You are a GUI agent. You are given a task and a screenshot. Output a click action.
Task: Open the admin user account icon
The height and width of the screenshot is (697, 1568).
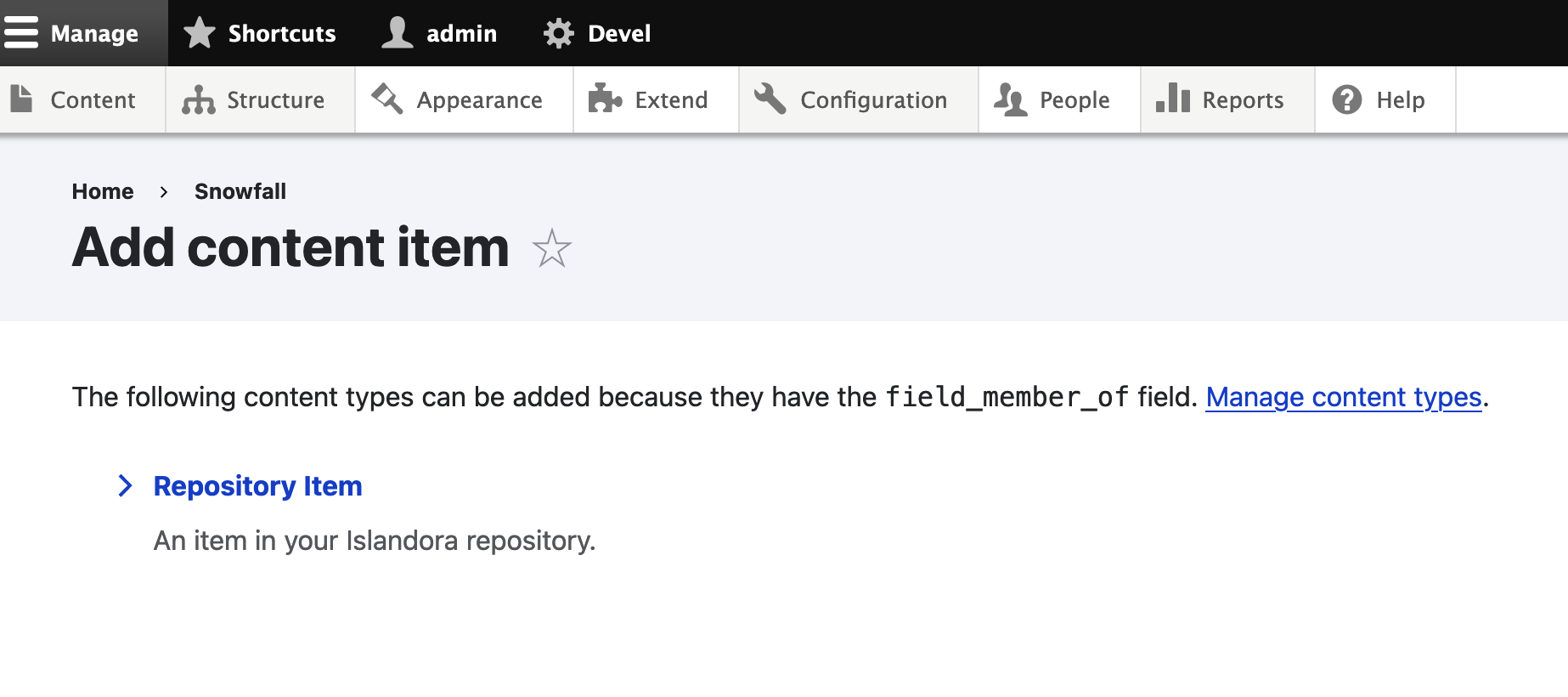click(x=396, y=33)
